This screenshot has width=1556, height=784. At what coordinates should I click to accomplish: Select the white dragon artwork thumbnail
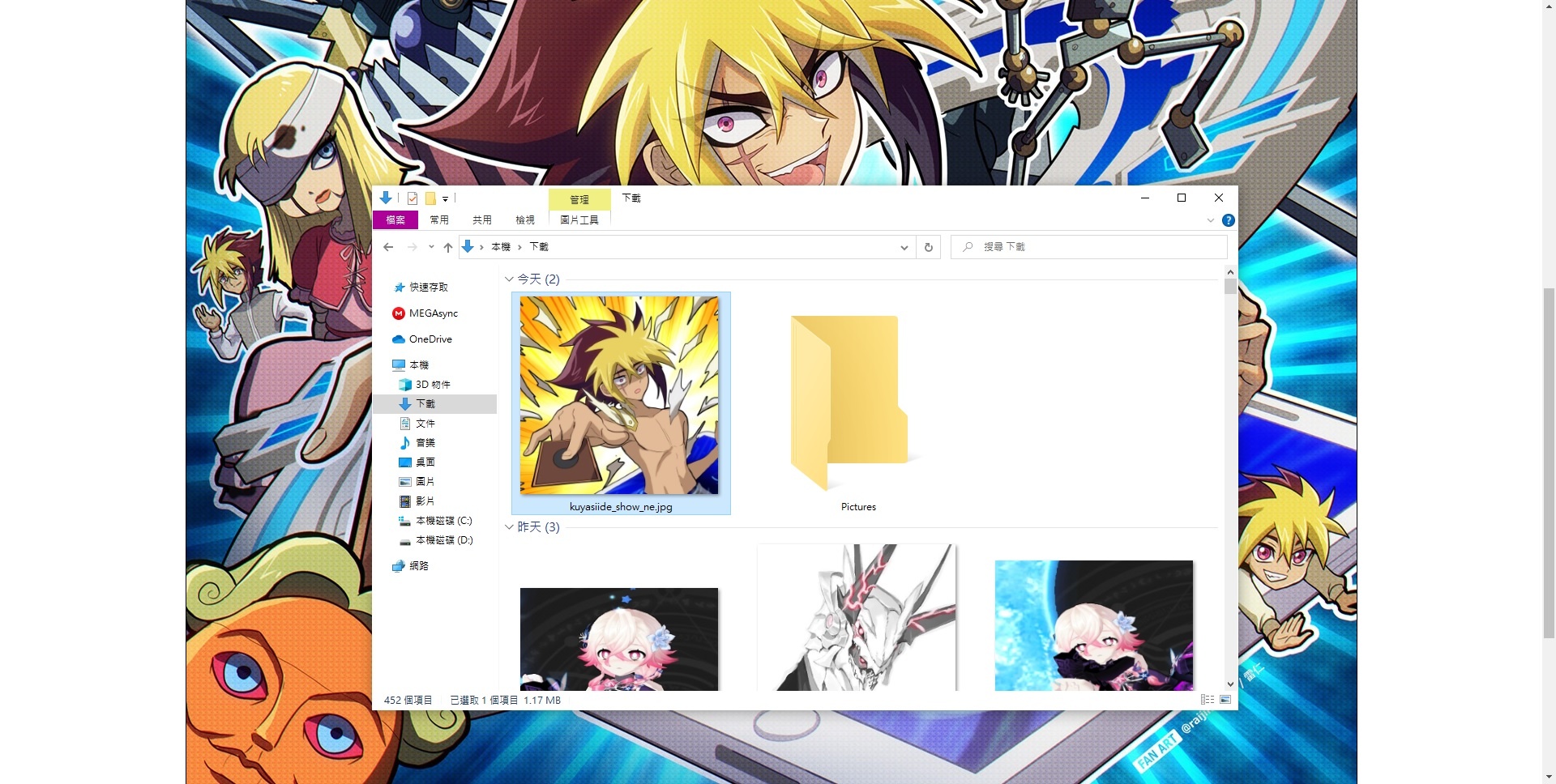click(857, 618)
